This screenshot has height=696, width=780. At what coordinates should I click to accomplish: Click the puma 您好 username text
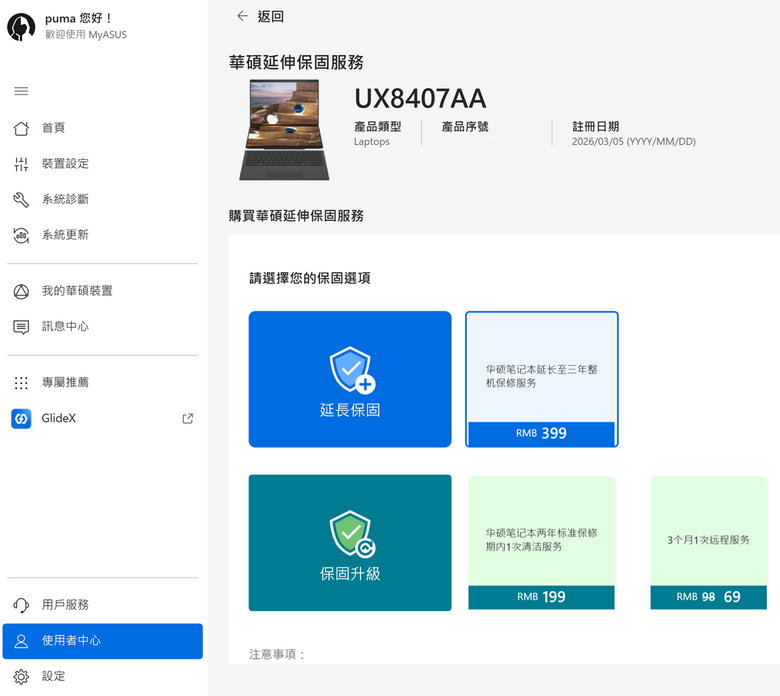click(79, 19)
